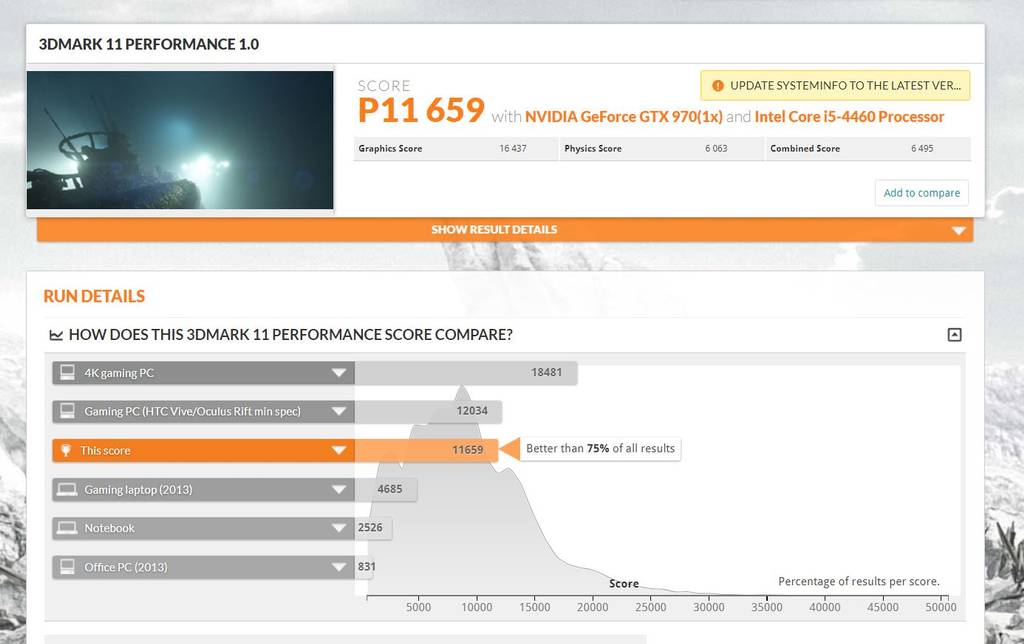Click the 4685 gaming laptop score value

click(390, 489)
